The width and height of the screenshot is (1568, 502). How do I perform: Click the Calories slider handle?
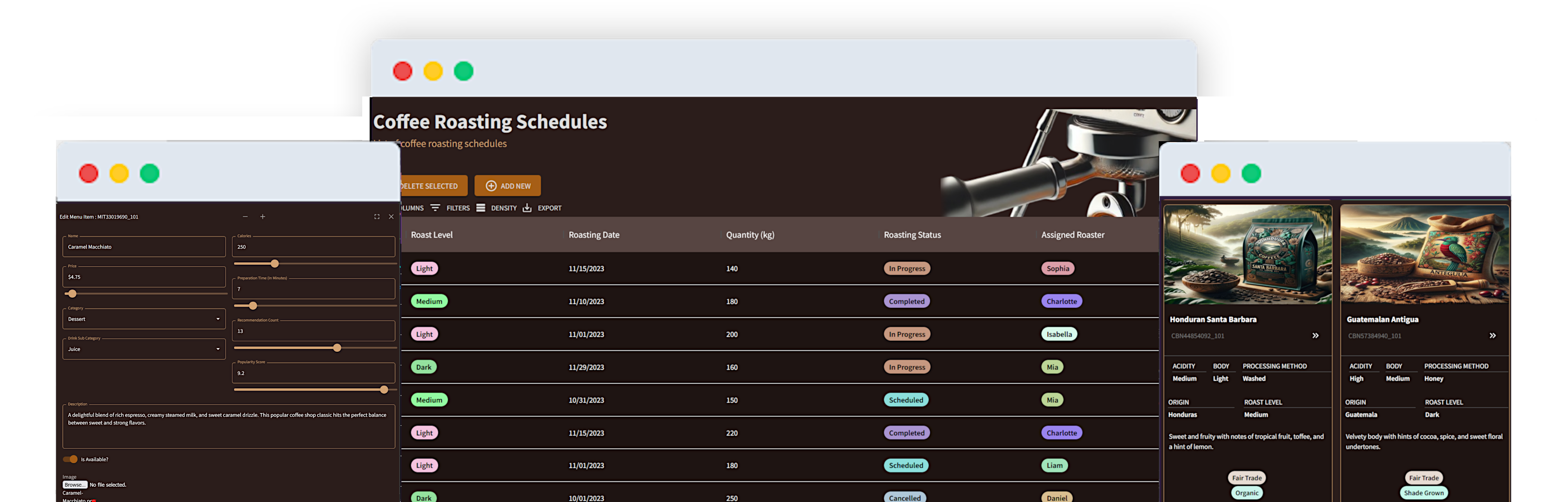click(x=274, y=264)
